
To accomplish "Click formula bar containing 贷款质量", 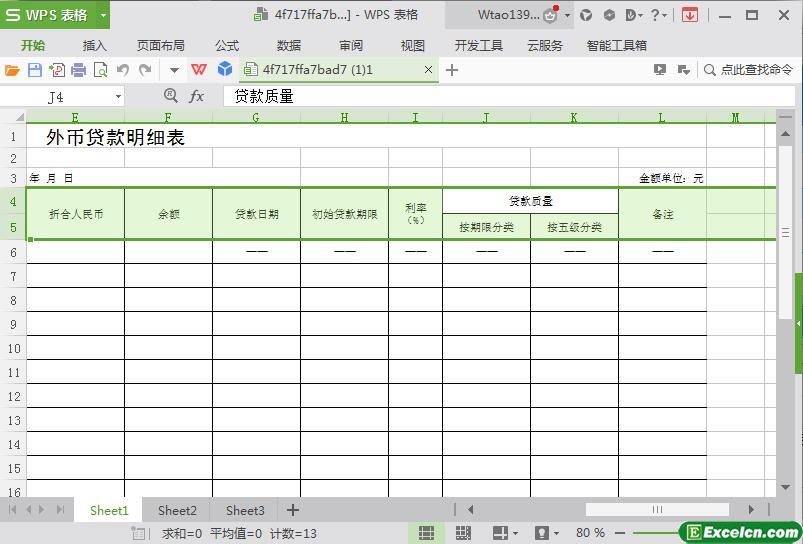I will pos(509,96).
